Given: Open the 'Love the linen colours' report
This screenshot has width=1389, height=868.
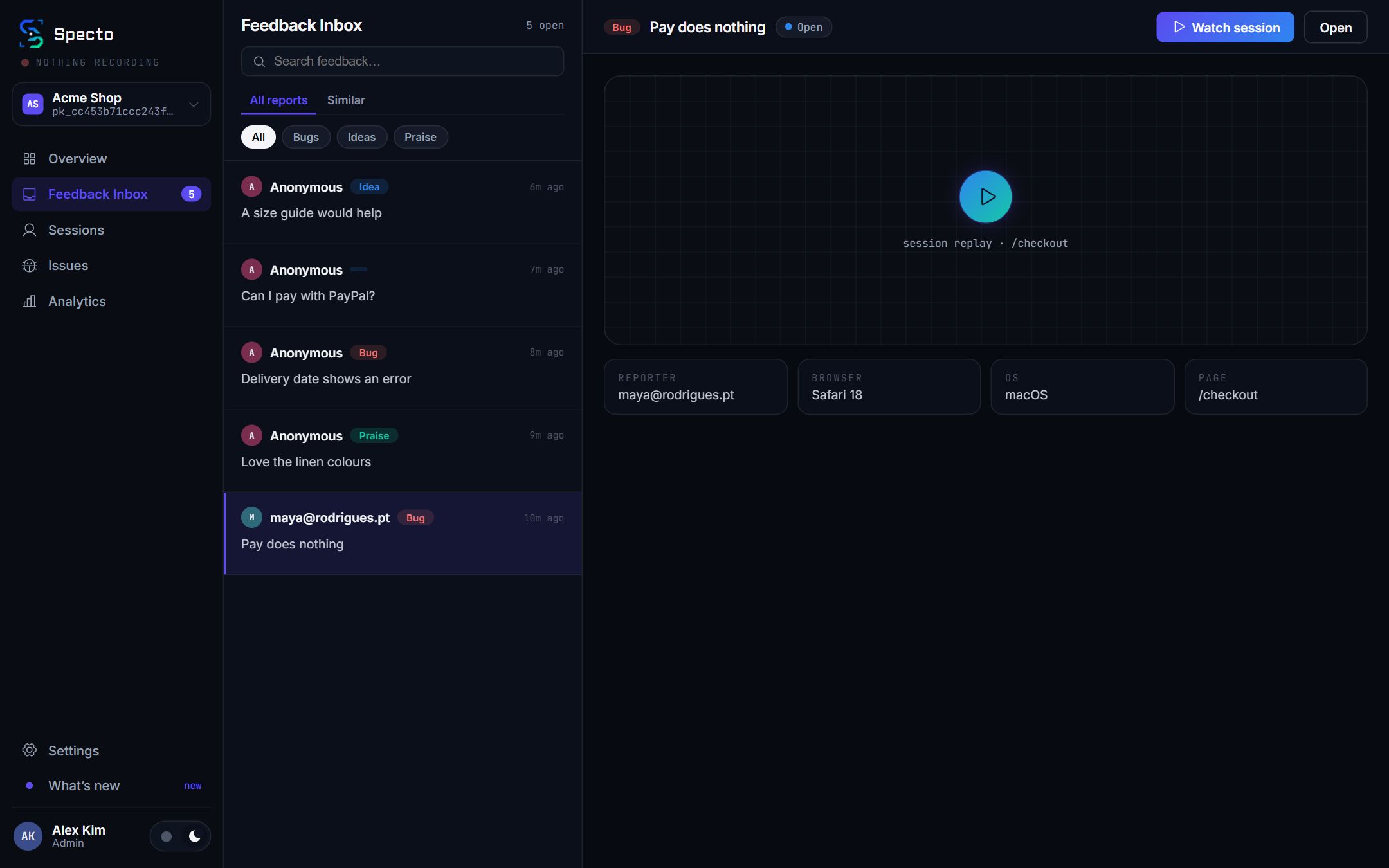Looking at the screenshot, I should point(403,451).
